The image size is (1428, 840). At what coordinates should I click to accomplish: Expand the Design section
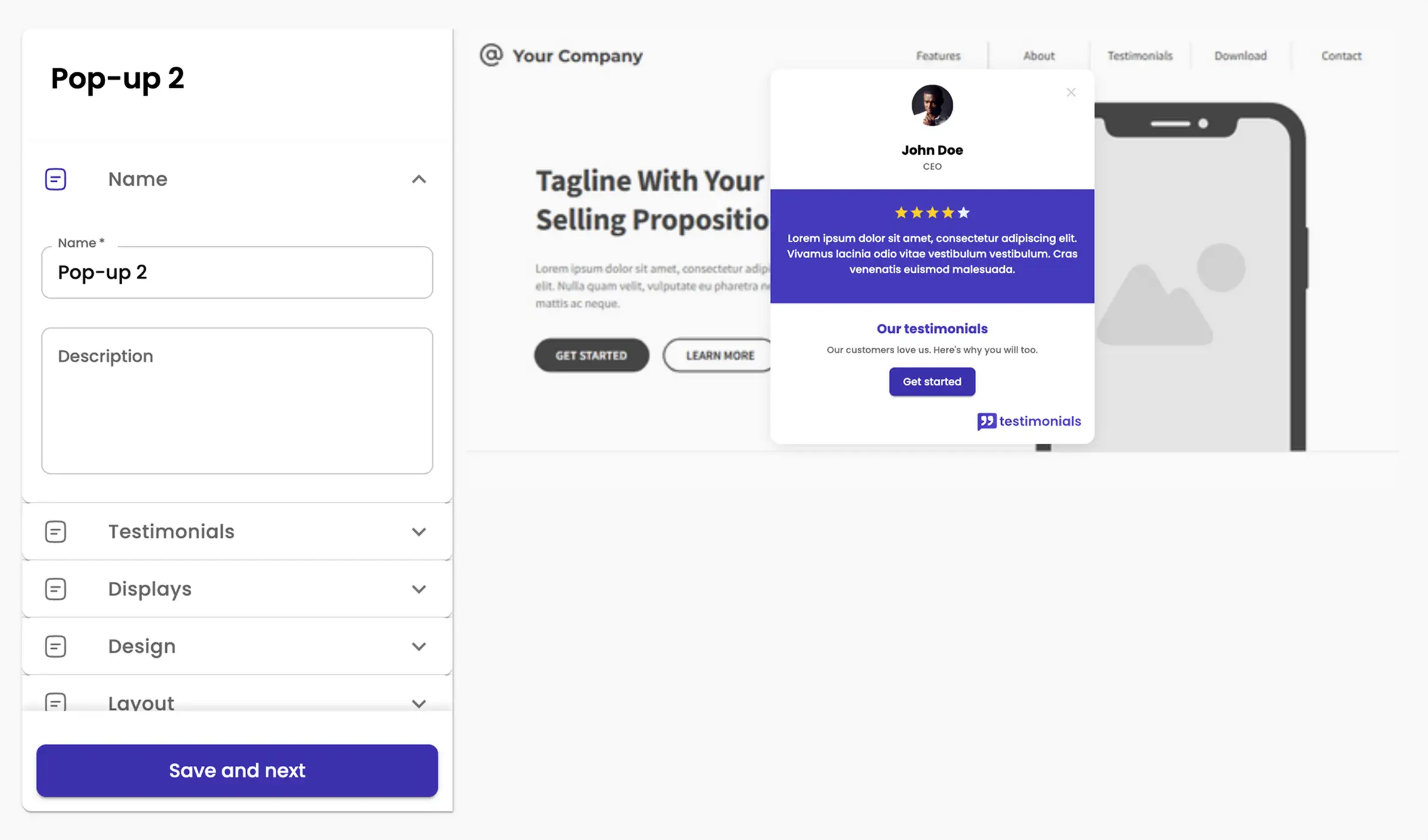pos(418,646)
